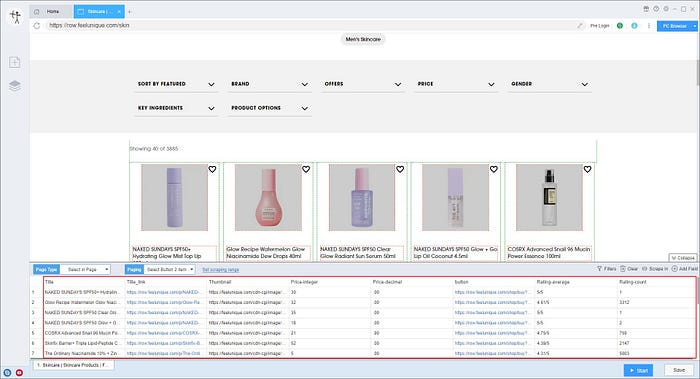Viewport: 700px width, 379px height.
Task: Click the Clear trash icon
Action: [x=623, y=269]
